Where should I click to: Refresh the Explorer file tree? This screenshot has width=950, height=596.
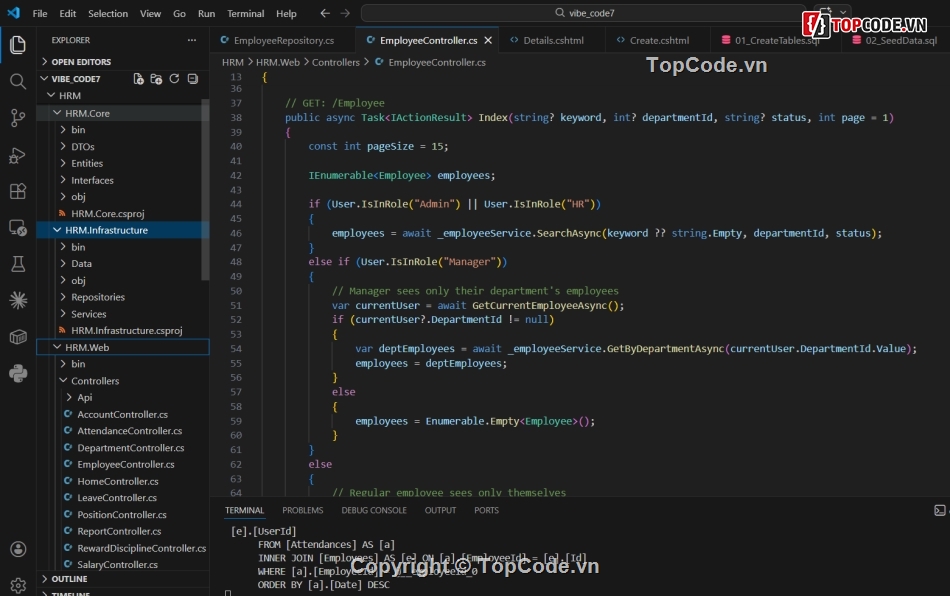[175, 78]
